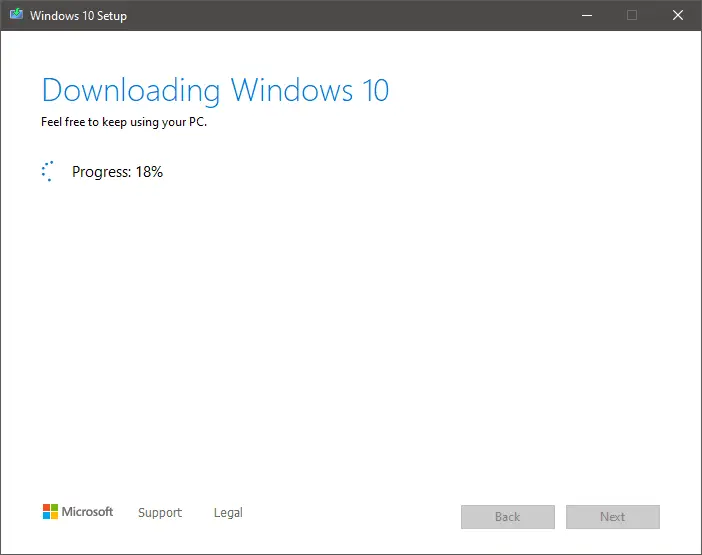Click the word "Setup" in the title bar
Viewport: 702px width, 555px height.
click(112, 16)
